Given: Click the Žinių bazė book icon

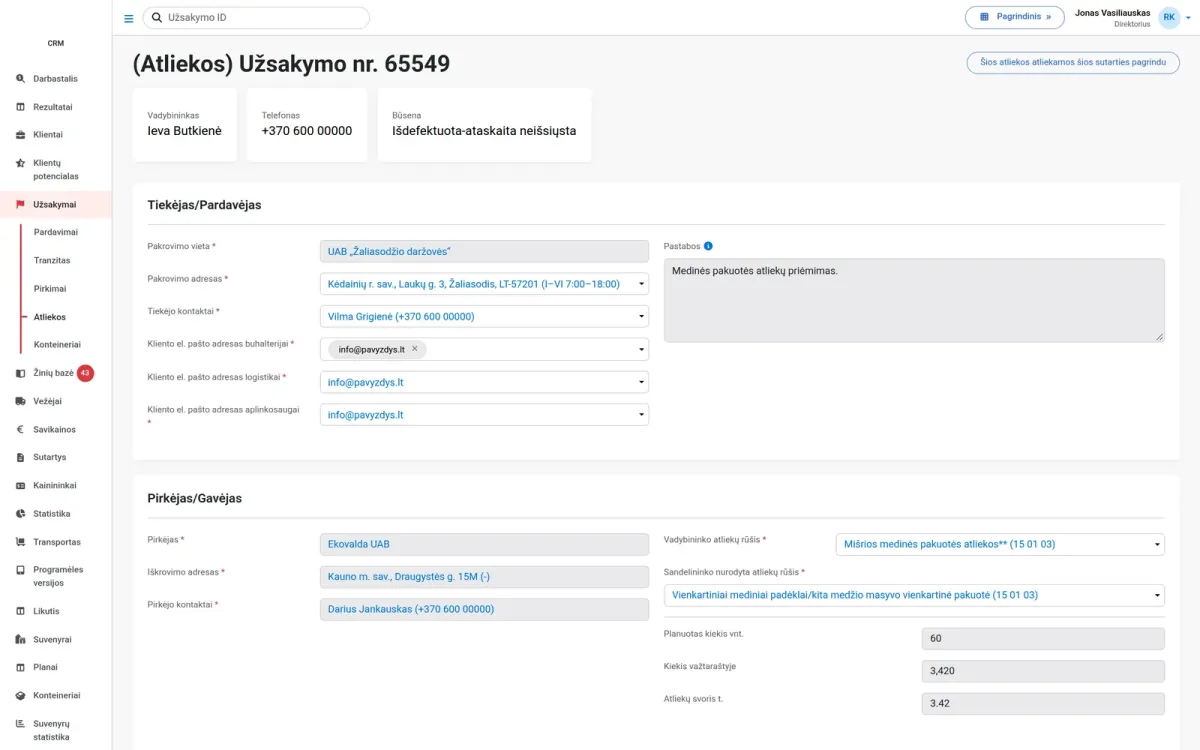Looking at the screenshot, I should click(x=20, y=373).
